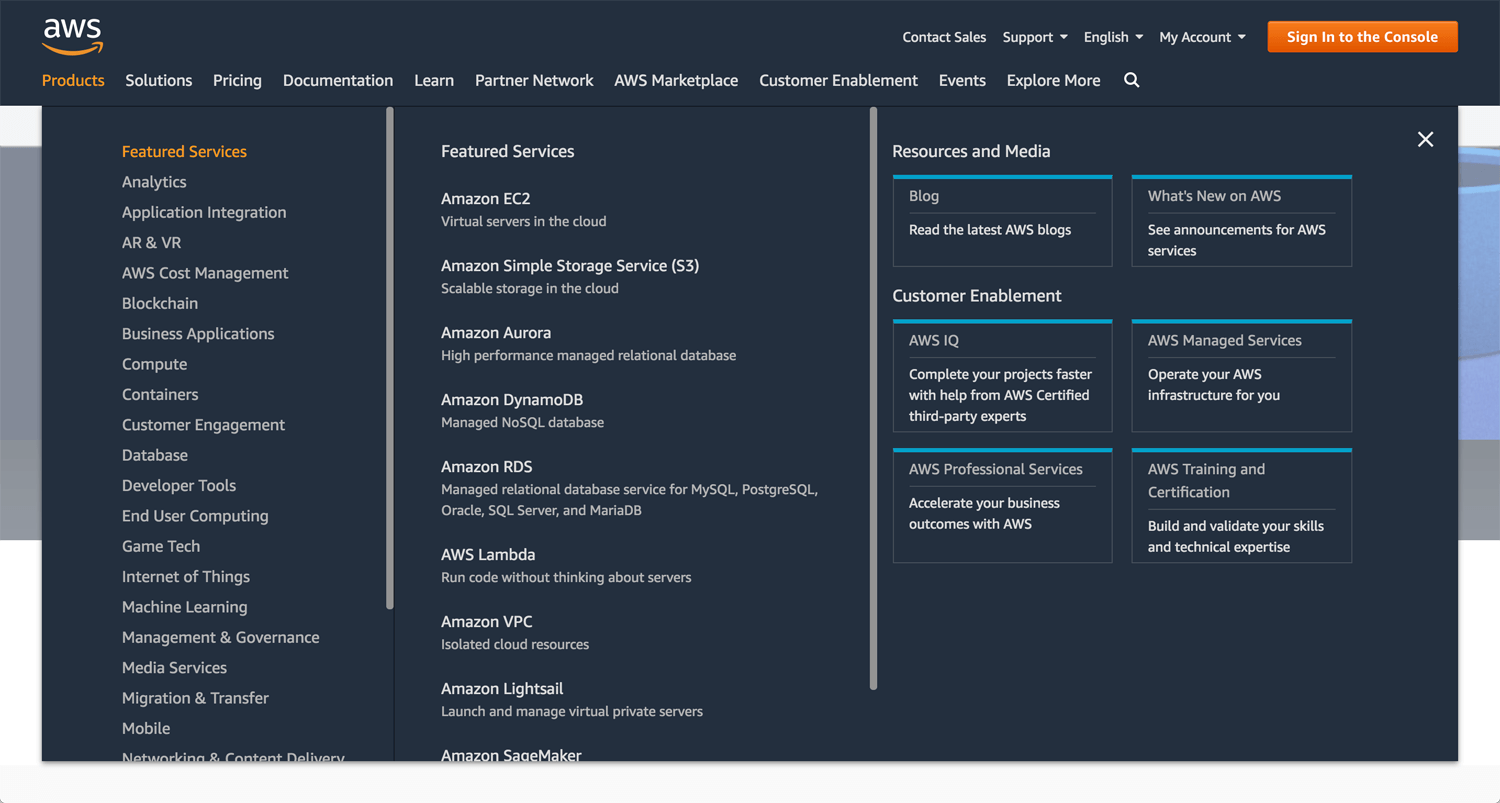Select Events in navigation bar
This screenshot has width=1500, height=803.
tap(962, 80)
